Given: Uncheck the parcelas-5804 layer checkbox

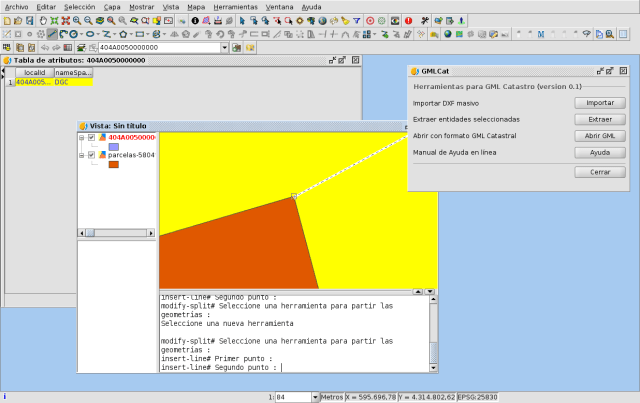Looking at the screenshot, I should click(91, 156).
